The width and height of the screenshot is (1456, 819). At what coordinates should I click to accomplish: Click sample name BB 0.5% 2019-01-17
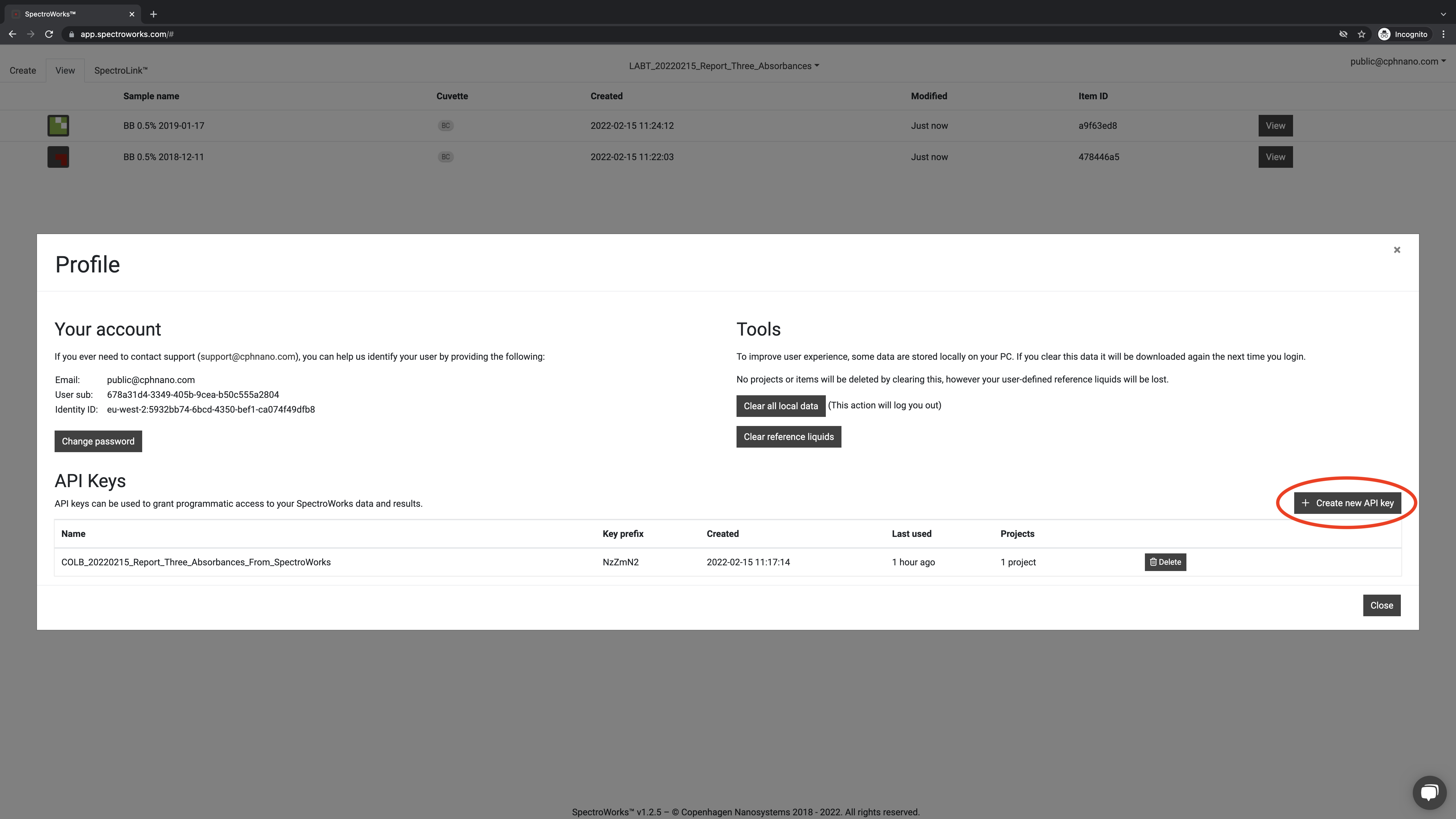click(x=163, y=125)
